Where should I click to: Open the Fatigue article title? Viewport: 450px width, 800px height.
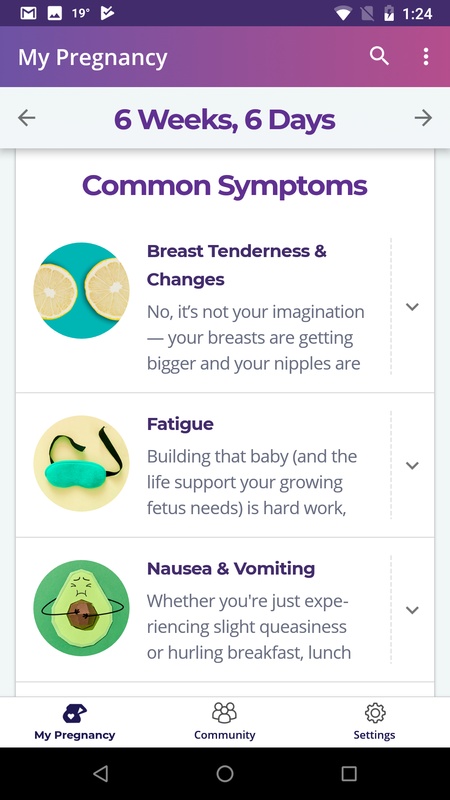(x=180, y=424)
